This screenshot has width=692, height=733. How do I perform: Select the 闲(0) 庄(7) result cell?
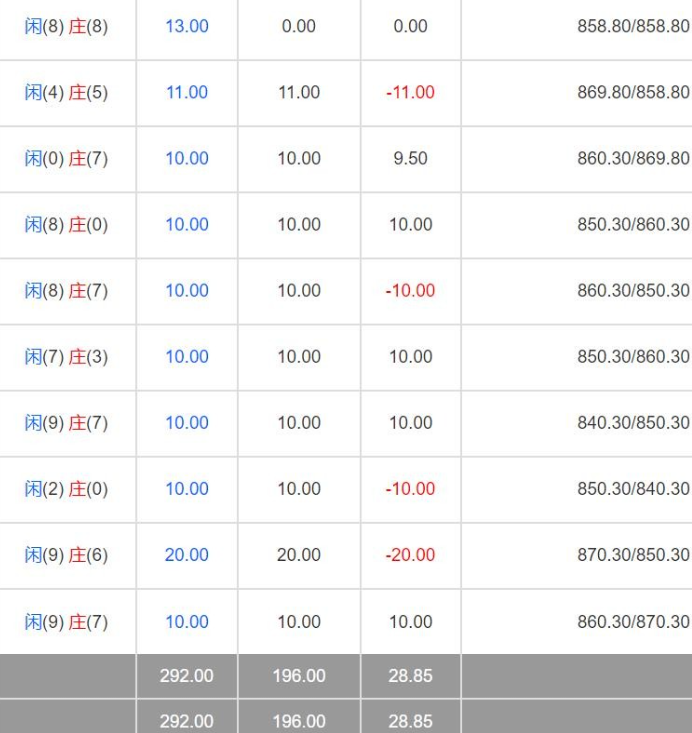pos(66,158)
